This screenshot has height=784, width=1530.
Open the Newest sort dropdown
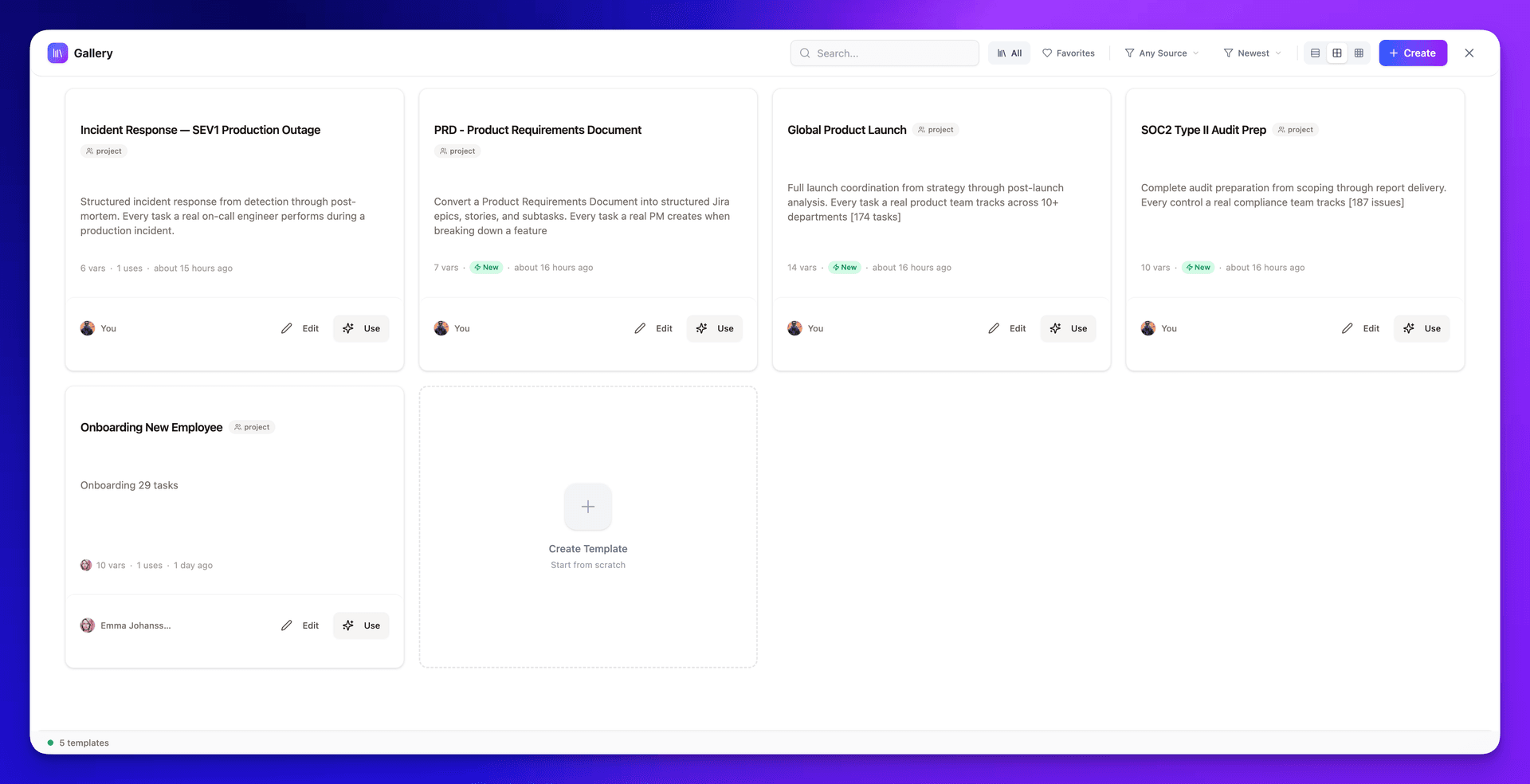click(x=1251, y=53)
